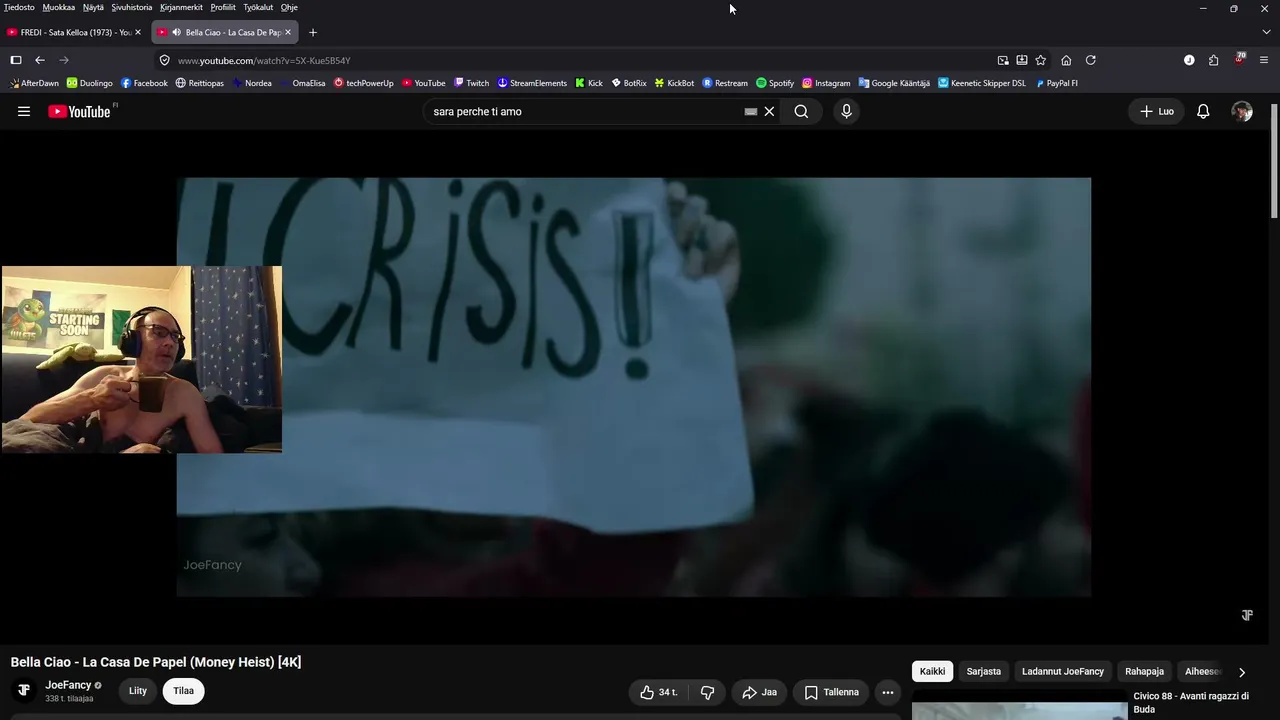Go forward one page in browser
Viewport: 1280px width, 720px height.
(x=64, y=60)
